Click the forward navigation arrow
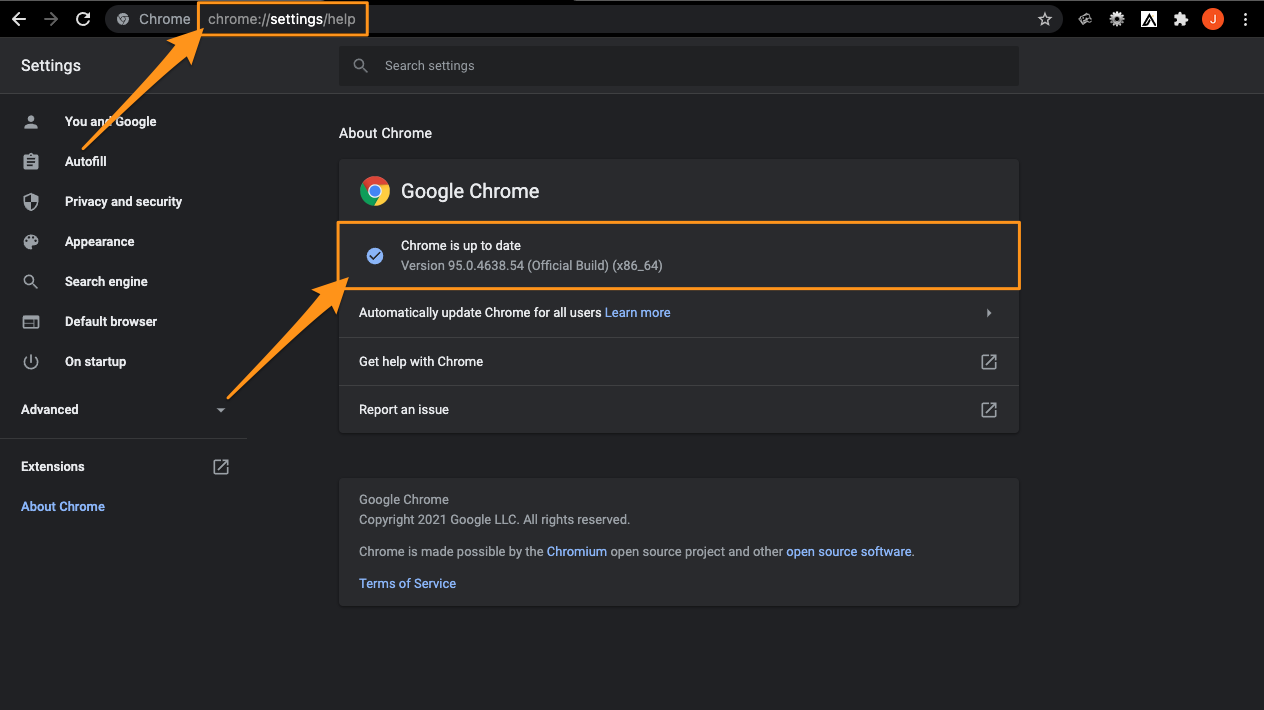The width and height of the screenshot is (1264, 710). click(x=51, y=19)
